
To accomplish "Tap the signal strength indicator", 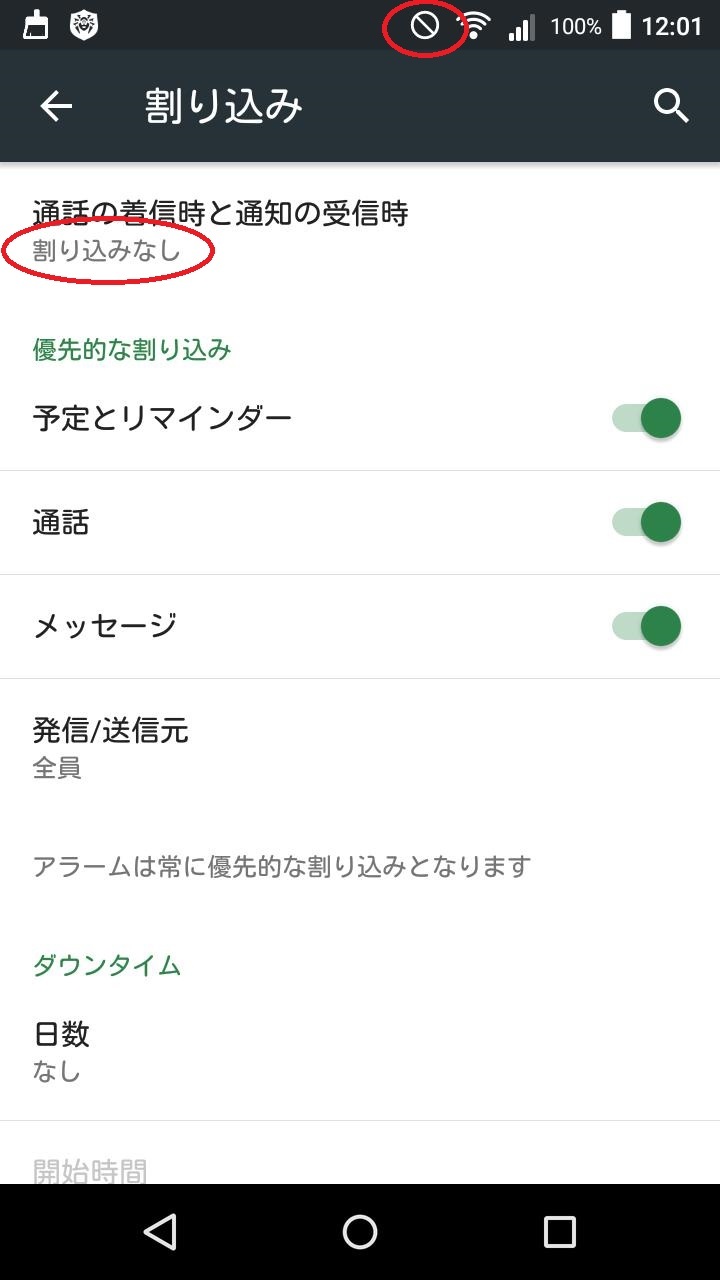I will tap(520, 27).
